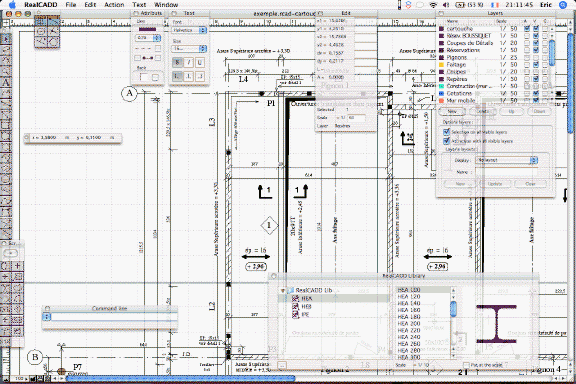Click Delete button in Layers panel

point(482,111)
